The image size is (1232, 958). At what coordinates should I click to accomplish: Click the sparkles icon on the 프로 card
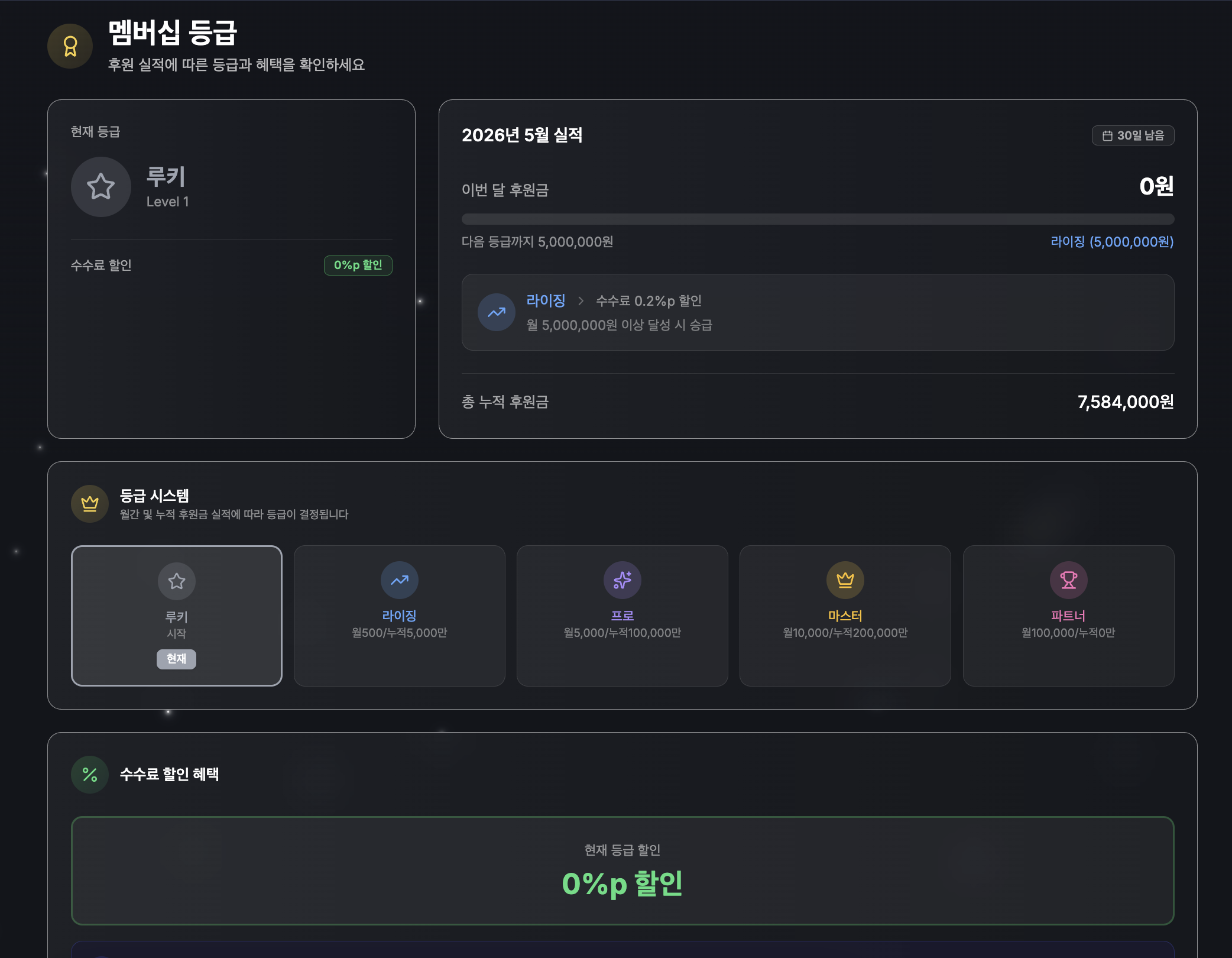[x=623, y=580]
